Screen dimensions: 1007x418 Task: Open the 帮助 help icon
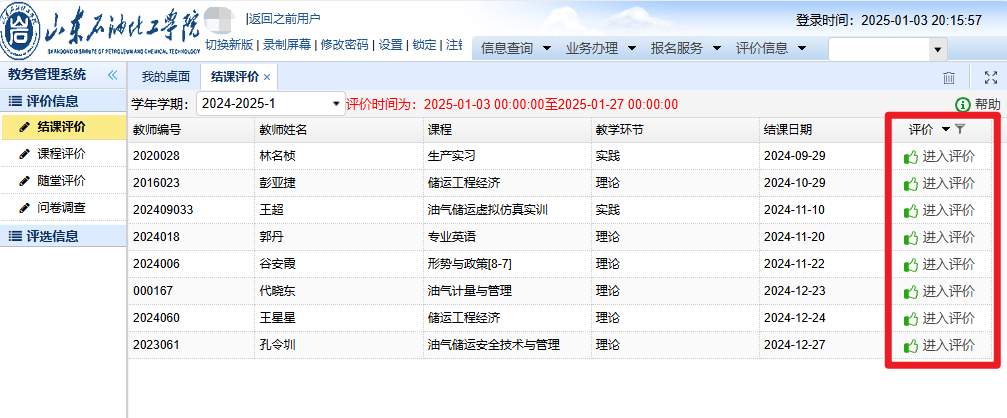pyautogui.click(x=962, y=104)
